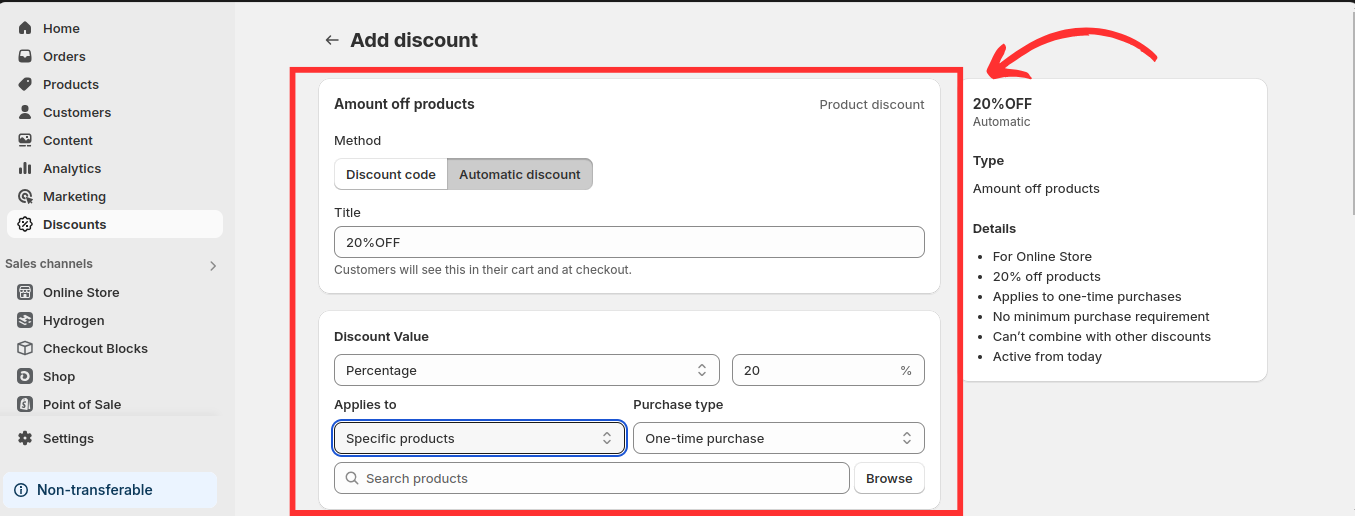The image size is (1355, 516).
Task: Go to Discounts in the sidebar
Action: 74,224
